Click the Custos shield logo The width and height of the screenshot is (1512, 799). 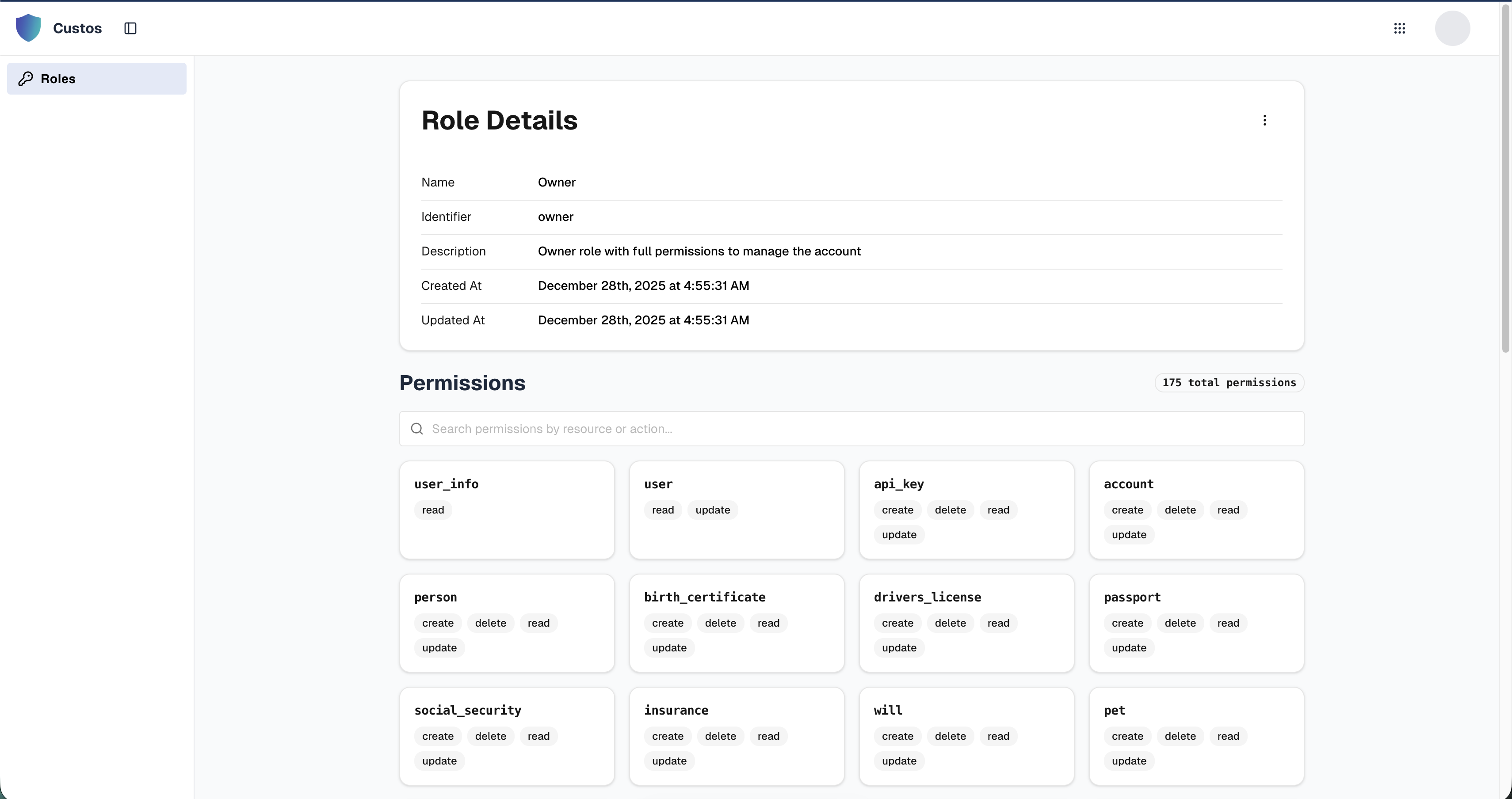click(x=28, y=28)
